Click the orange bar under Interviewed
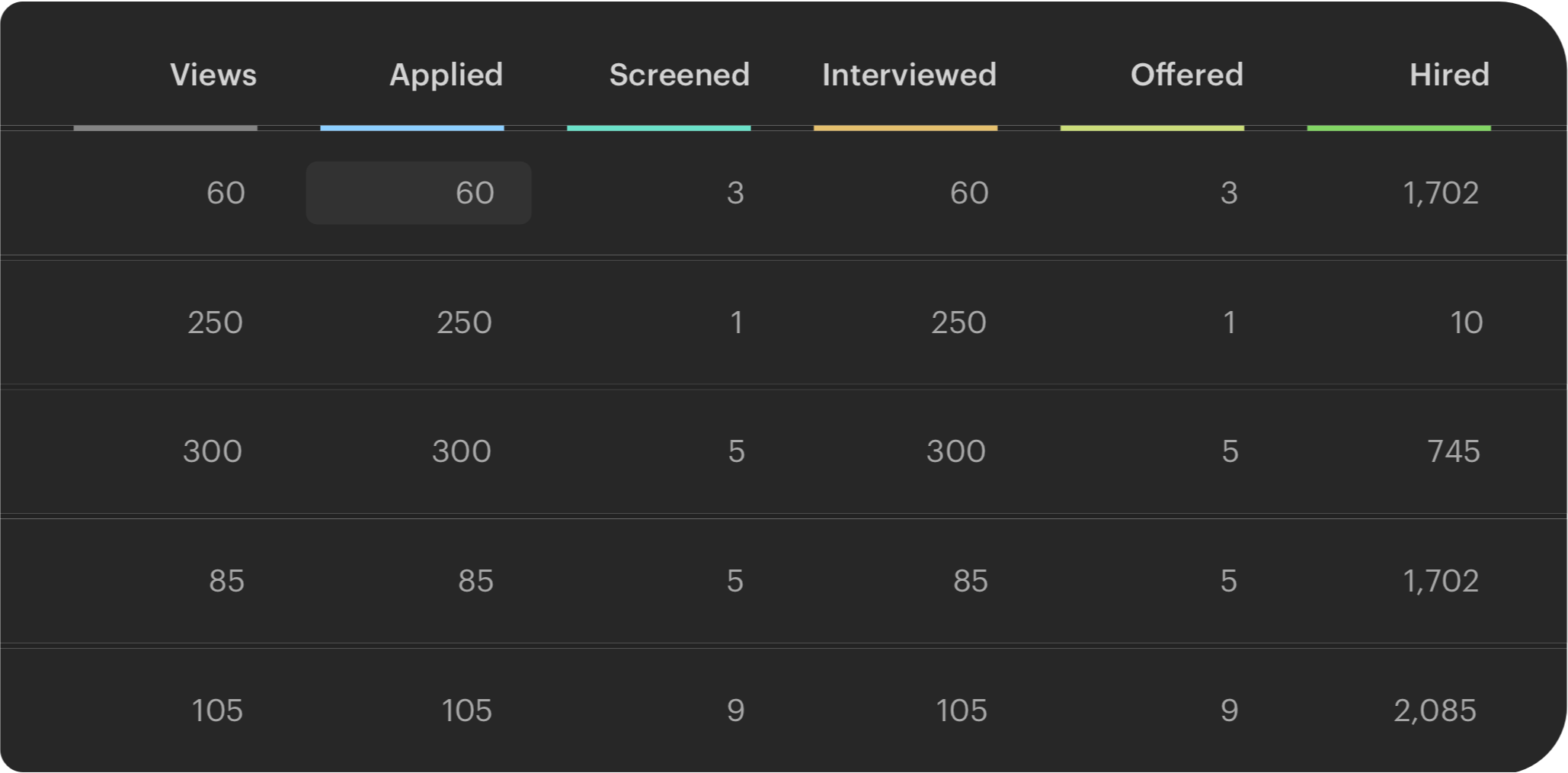This screenshot has width=1568, height=773. tap(906, 128)
